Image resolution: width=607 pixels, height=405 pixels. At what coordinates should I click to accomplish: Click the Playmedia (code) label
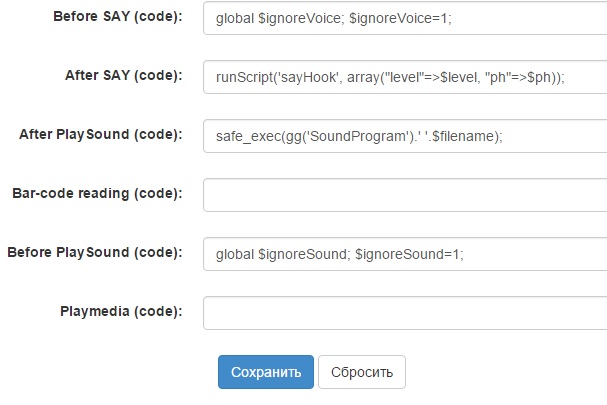tap(121, 311)
